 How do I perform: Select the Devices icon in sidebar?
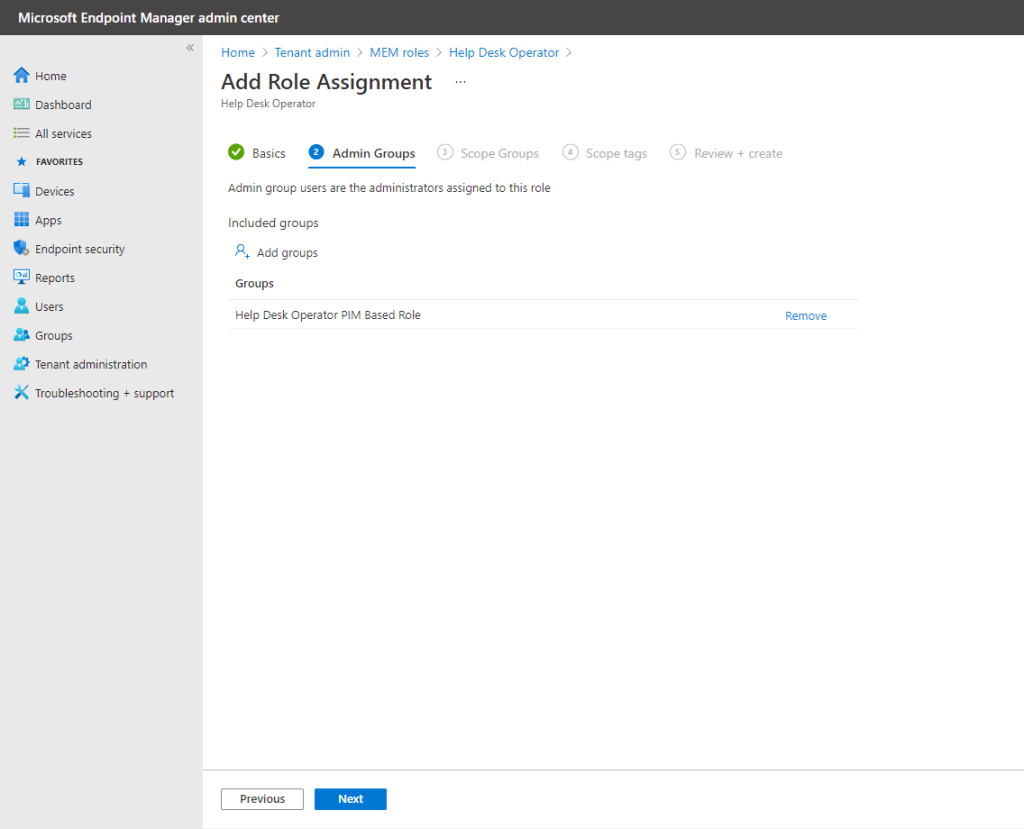(21, 191)
